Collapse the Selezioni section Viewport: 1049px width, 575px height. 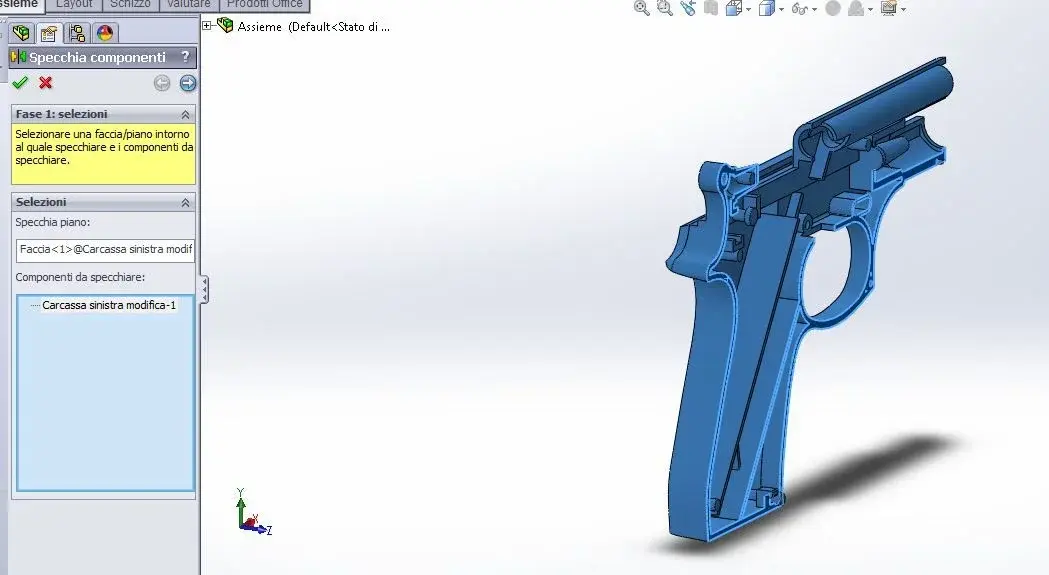(185, 202)
